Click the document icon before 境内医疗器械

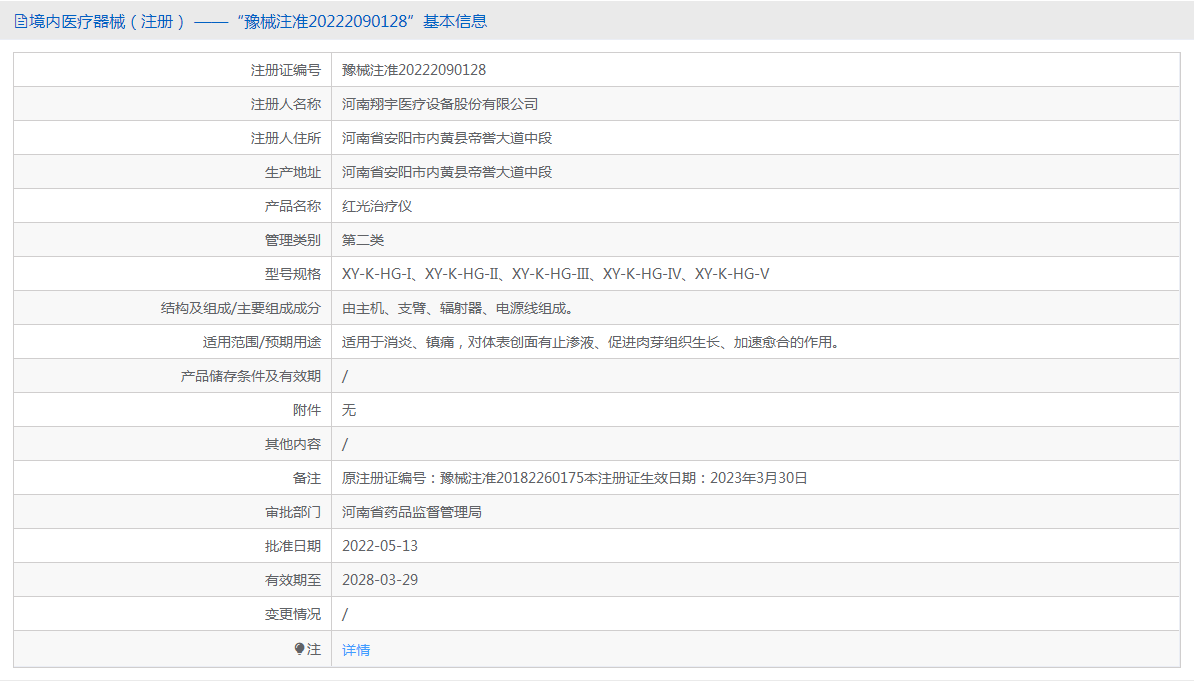20,20
